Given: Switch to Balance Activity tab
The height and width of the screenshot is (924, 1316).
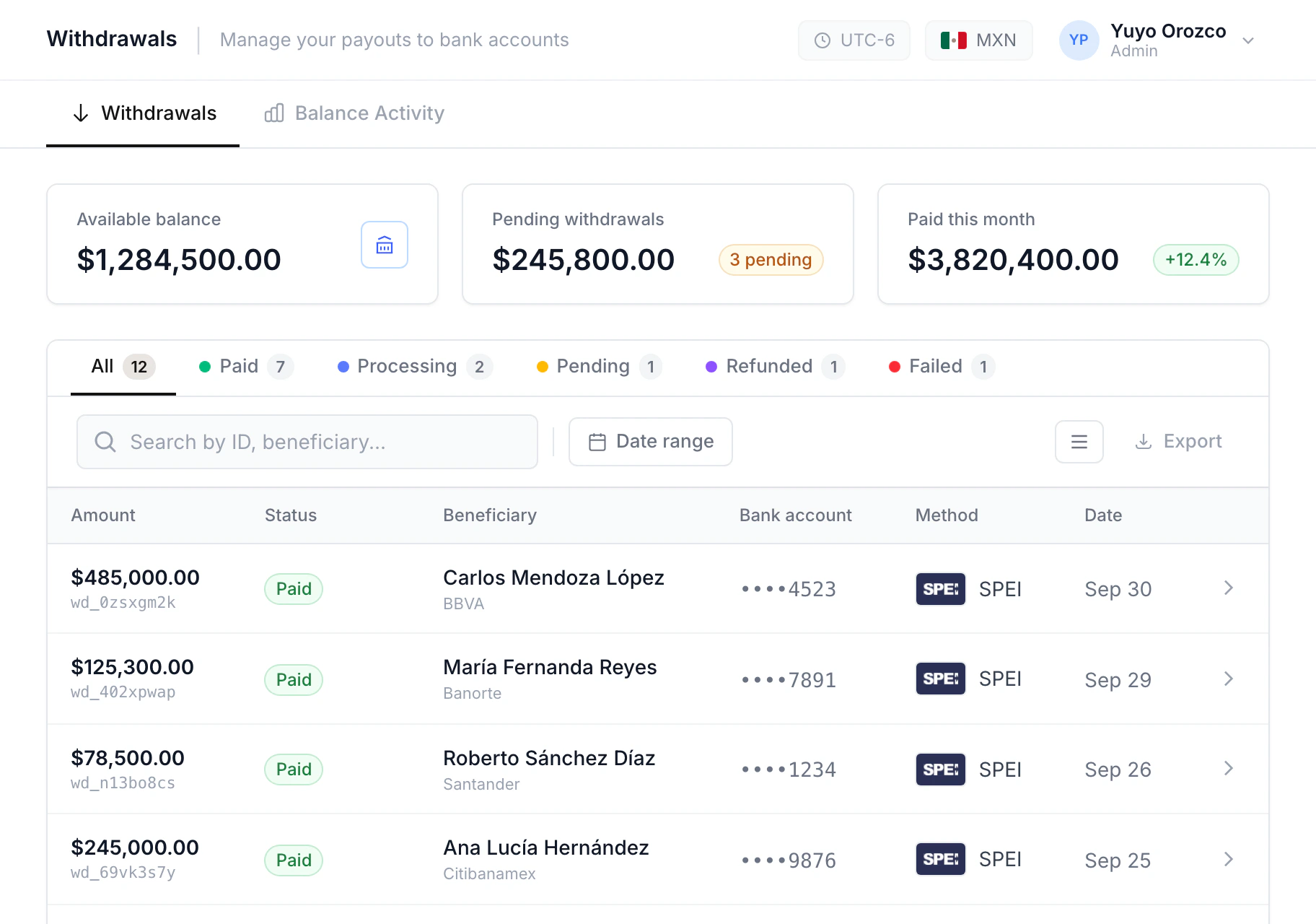Looking at the screenshot, I should point(354,113).
